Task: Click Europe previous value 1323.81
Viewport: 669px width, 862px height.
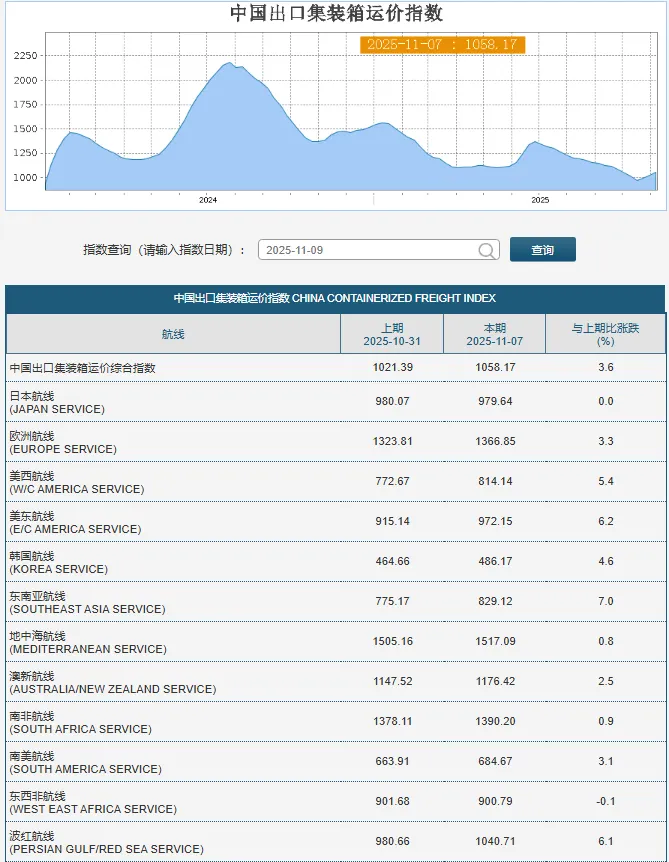Action: coord(392,441)
